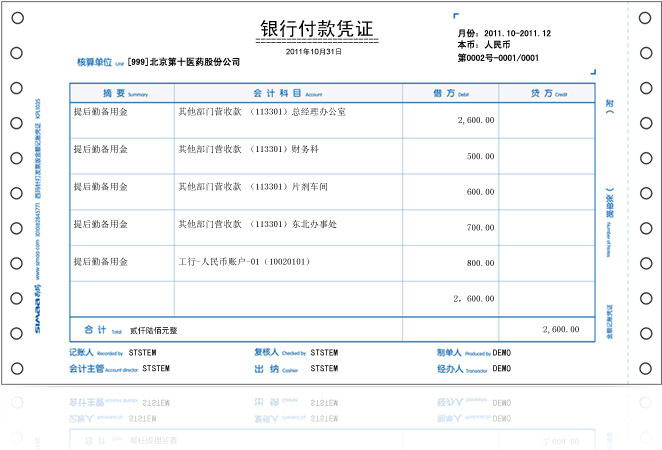
Task: Select the amount in words 贰仟陆佰元整
Action: (154, 331)
